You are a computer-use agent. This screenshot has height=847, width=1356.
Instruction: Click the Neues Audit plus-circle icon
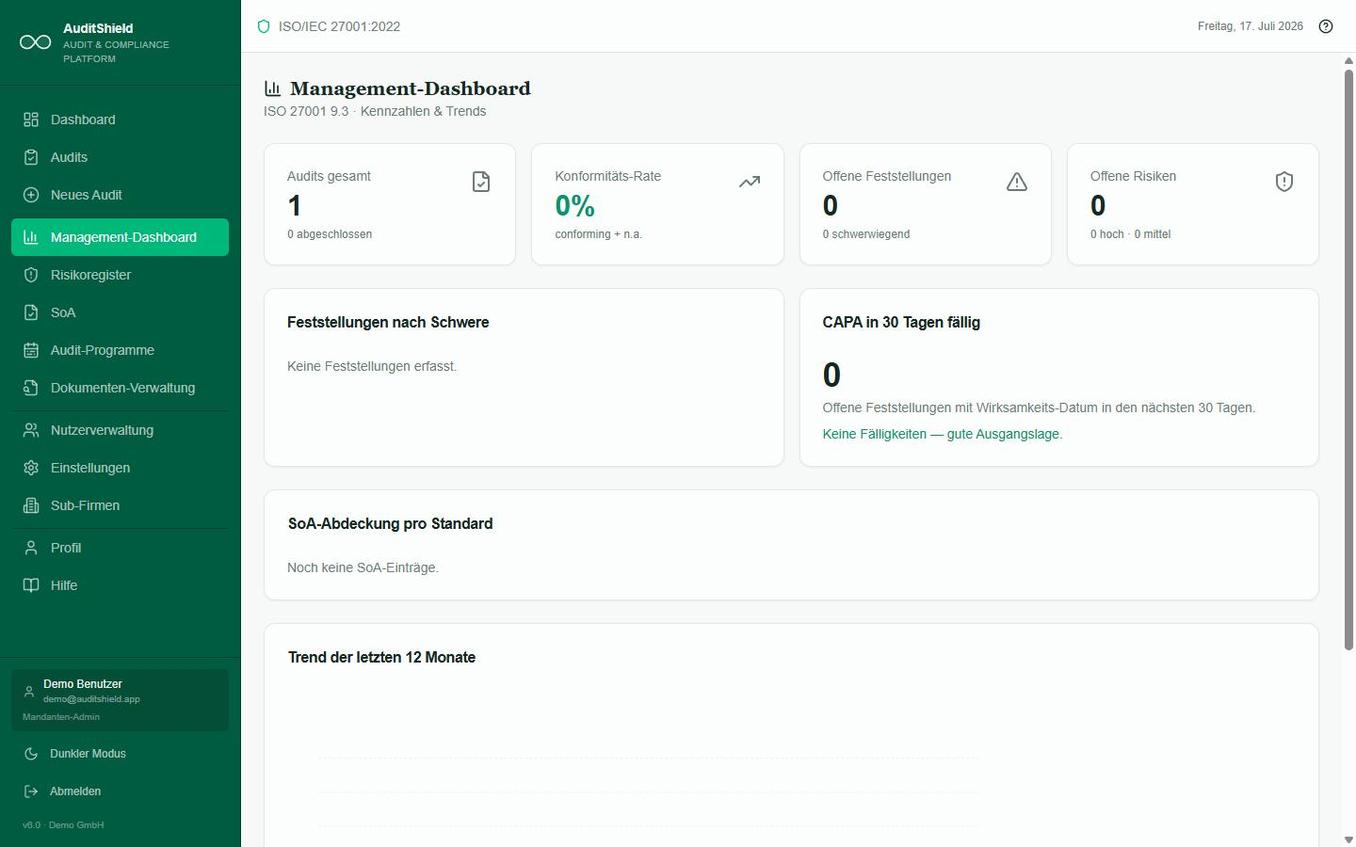coord(31,195)
